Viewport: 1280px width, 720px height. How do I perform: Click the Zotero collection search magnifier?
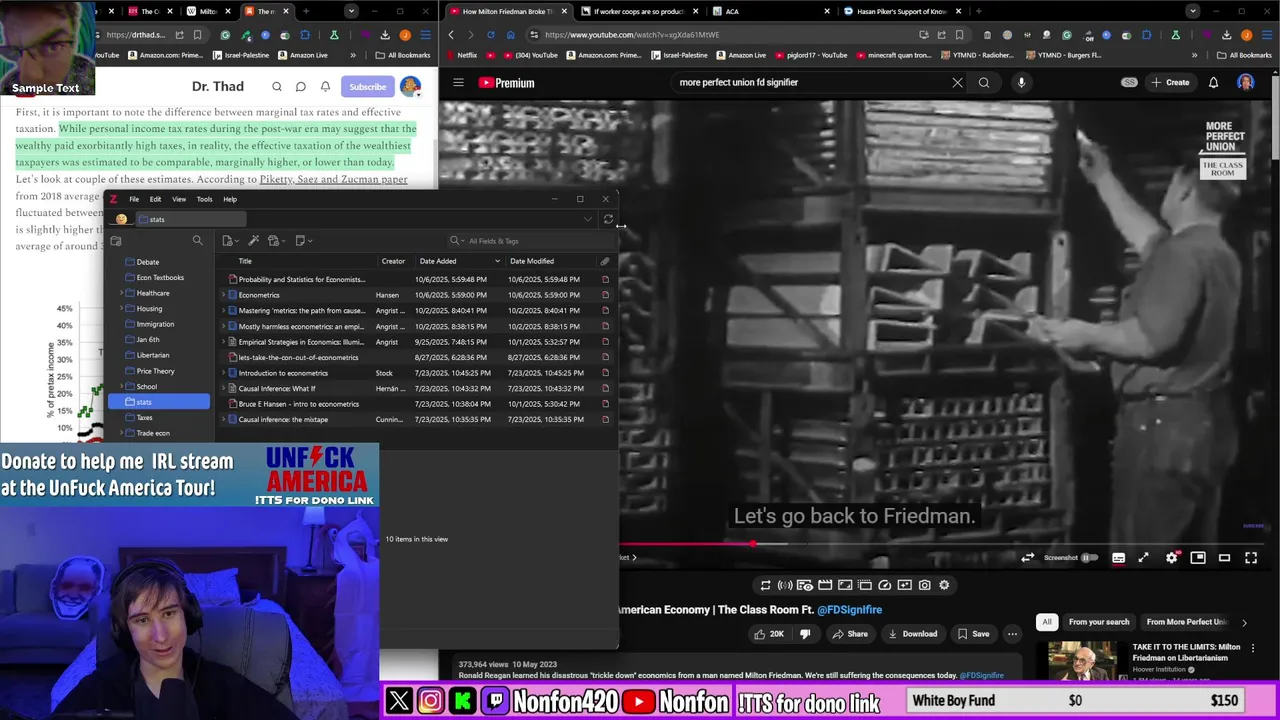[x=197, y=240]
